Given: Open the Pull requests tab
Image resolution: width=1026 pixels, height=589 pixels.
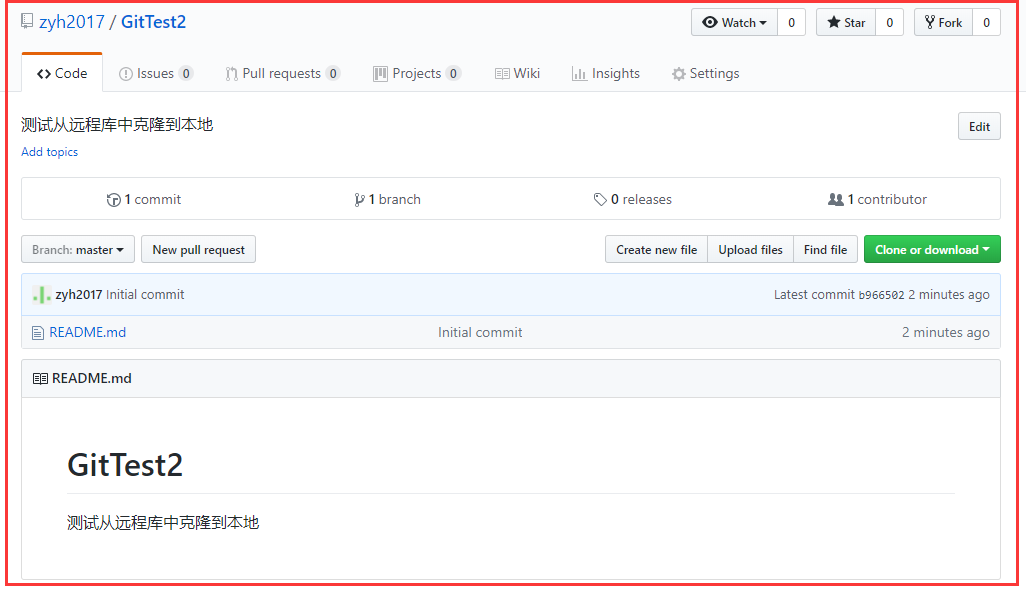Looking at the screenshot, I should point(282,73).
